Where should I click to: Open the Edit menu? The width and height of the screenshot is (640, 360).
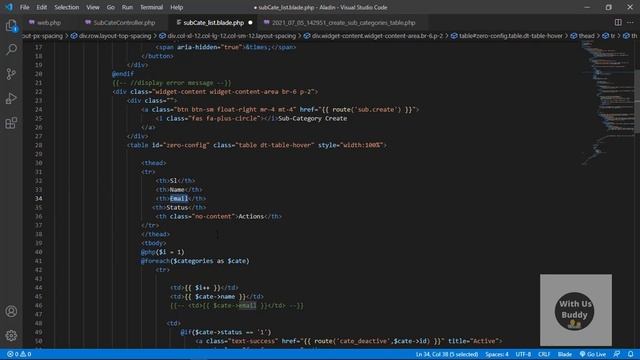click(x=42, y=7)
